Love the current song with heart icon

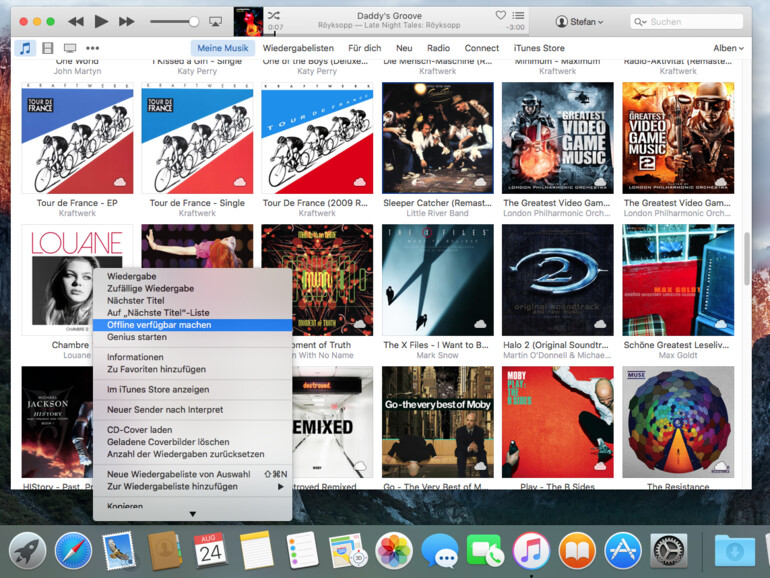tap(500, 15)
